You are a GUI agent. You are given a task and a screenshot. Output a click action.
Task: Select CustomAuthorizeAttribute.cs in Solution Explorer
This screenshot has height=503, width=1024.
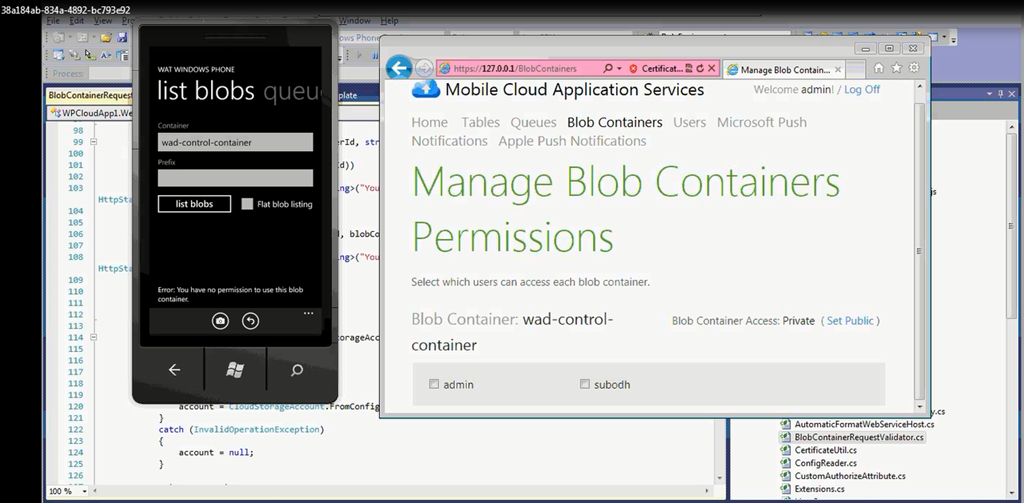(x=844, y=476)
